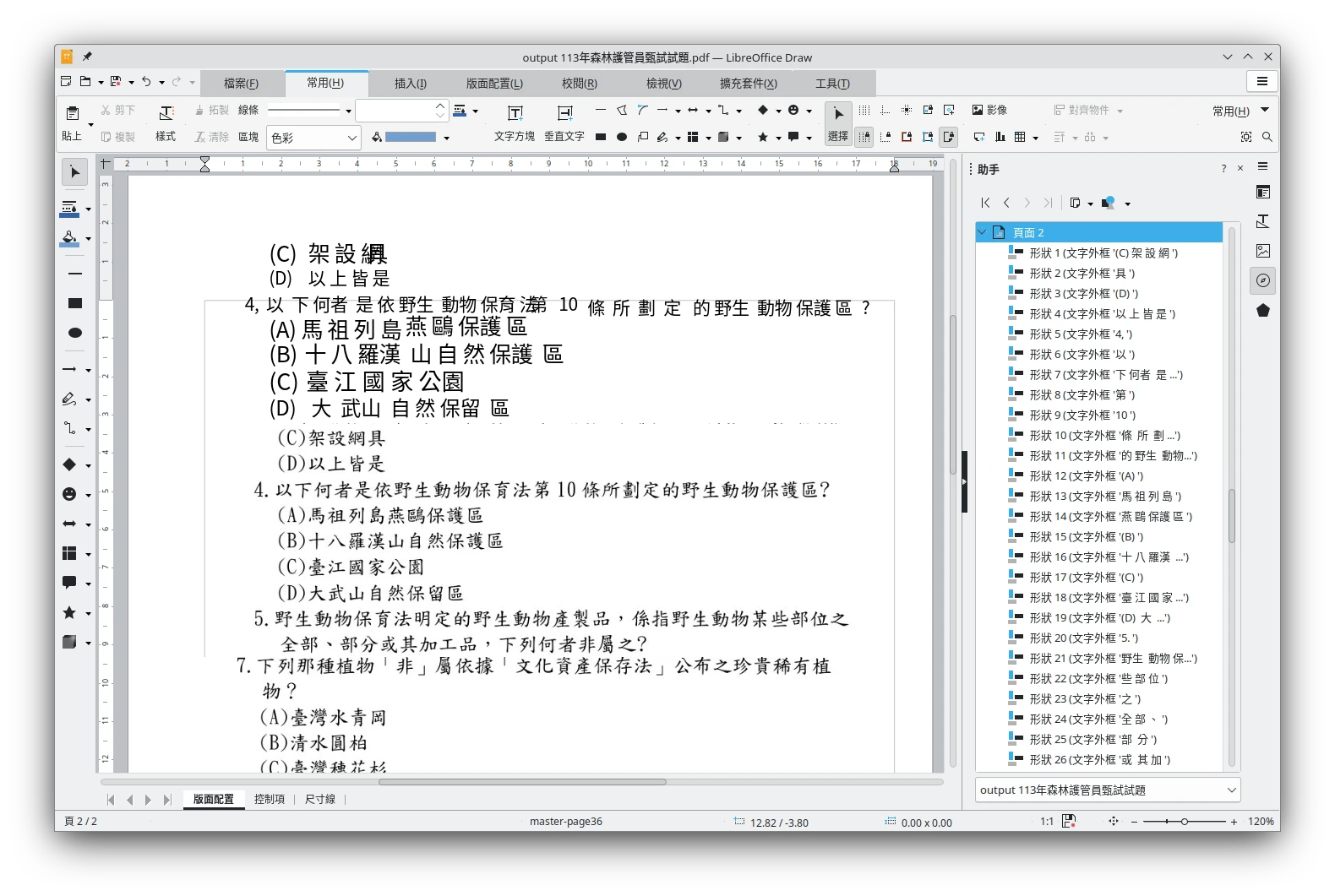Toggle snap to page margins
This screenshot has width=1335, height=896.
click(x=907, y=137)
